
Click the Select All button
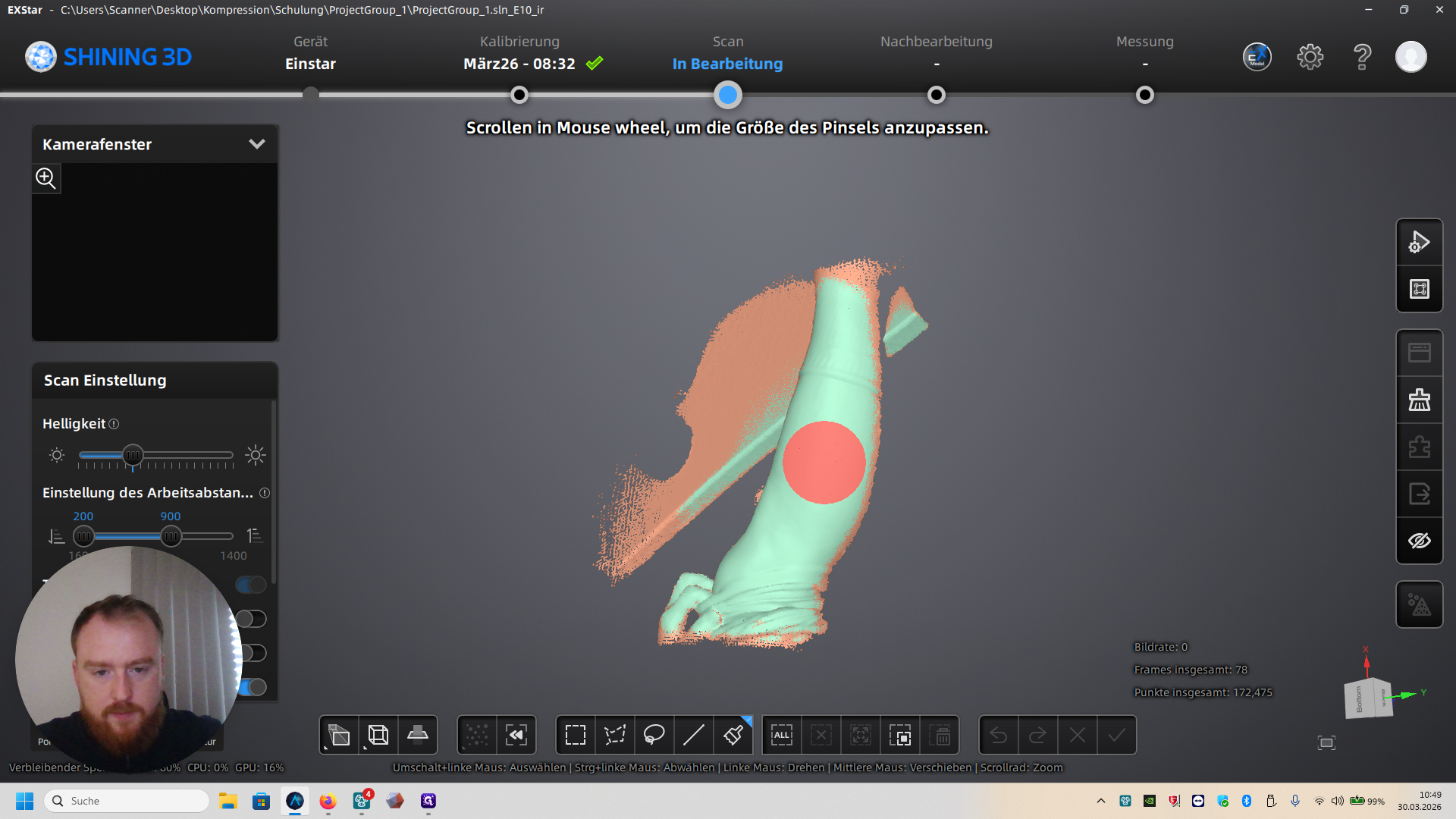tap(782, 735)
